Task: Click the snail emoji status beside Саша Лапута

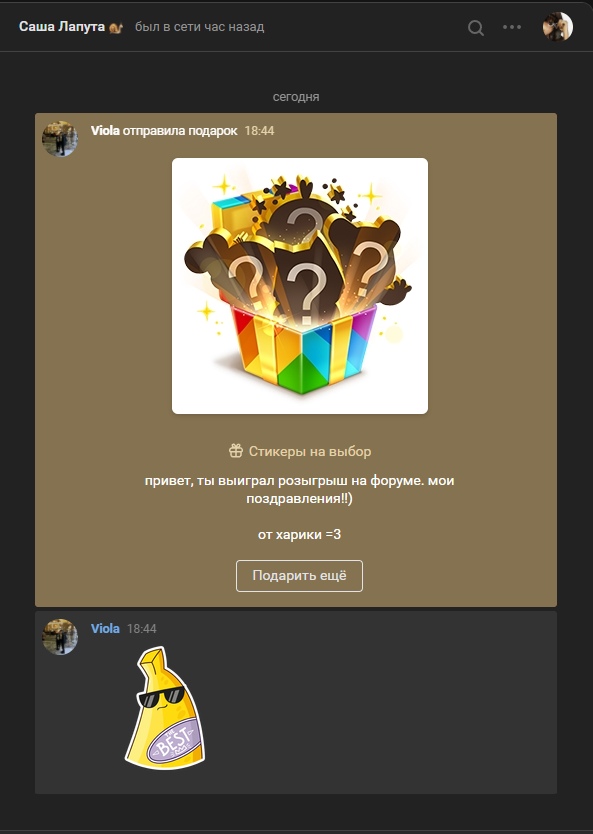Action: (116, 27)
